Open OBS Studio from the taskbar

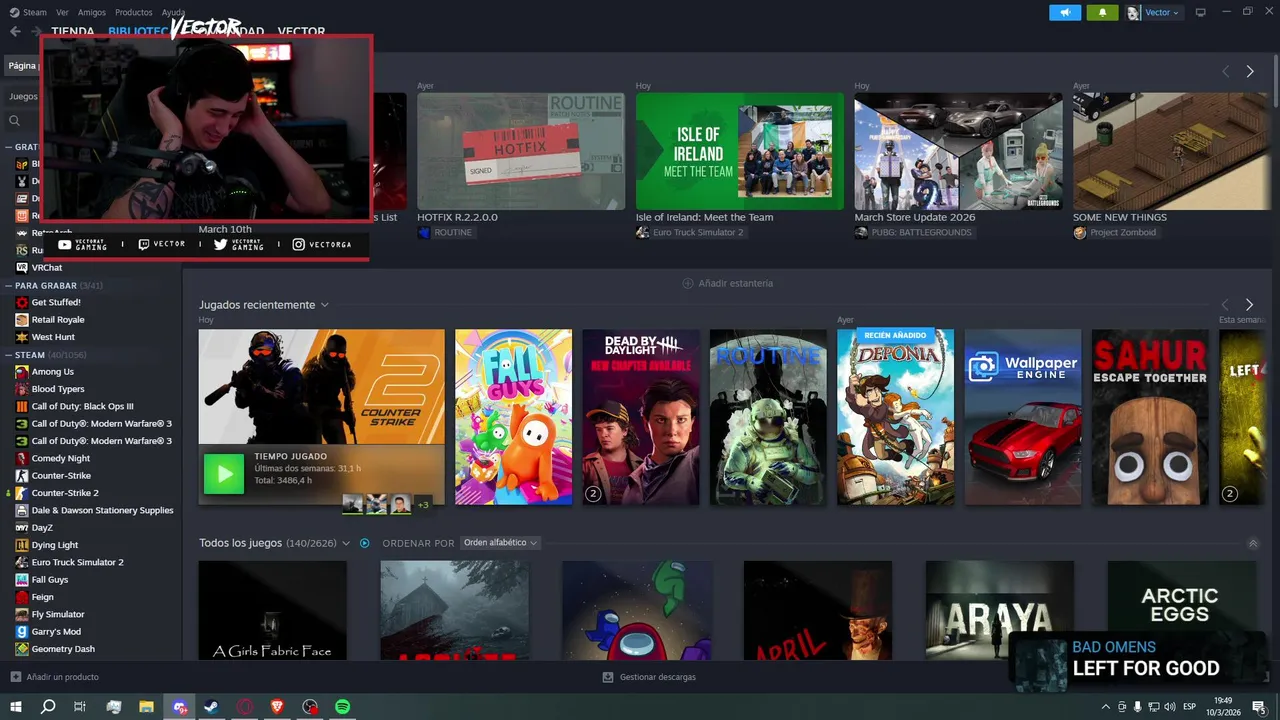point(310,707)
